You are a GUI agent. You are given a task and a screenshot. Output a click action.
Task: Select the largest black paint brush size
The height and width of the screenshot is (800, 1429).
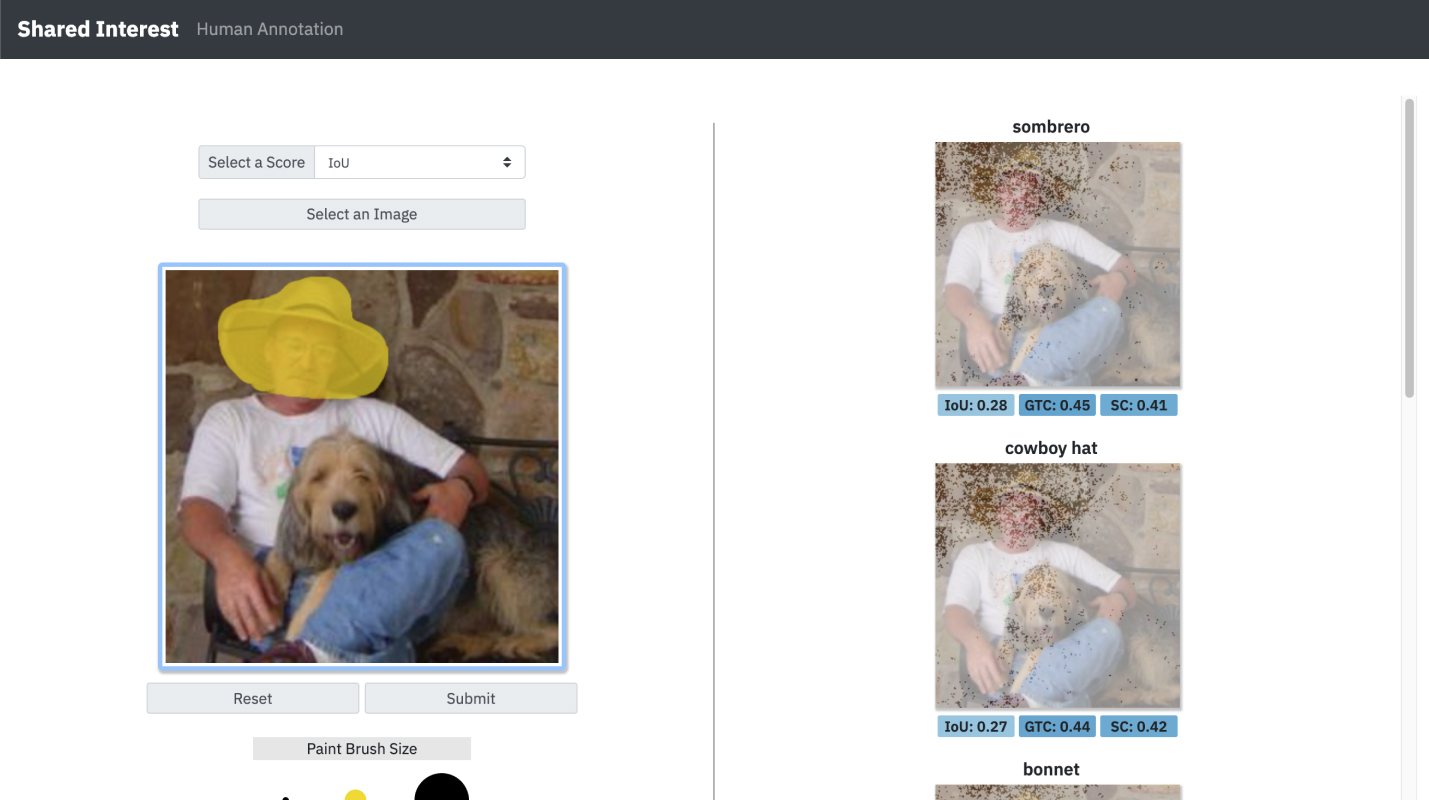pyautogui.click(x=442, y=788)
